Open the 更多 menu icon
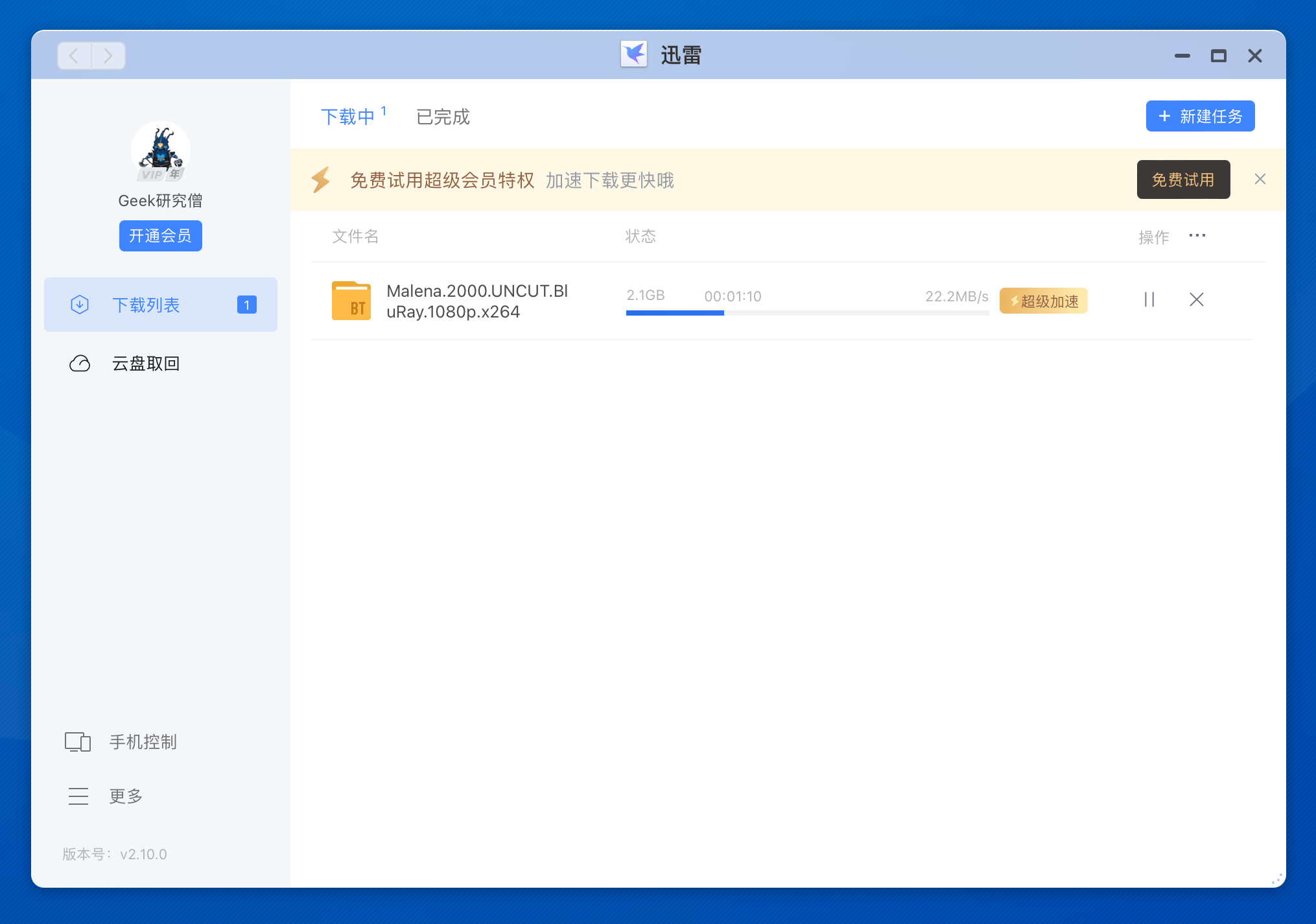1316x924 pixels. 78,796
